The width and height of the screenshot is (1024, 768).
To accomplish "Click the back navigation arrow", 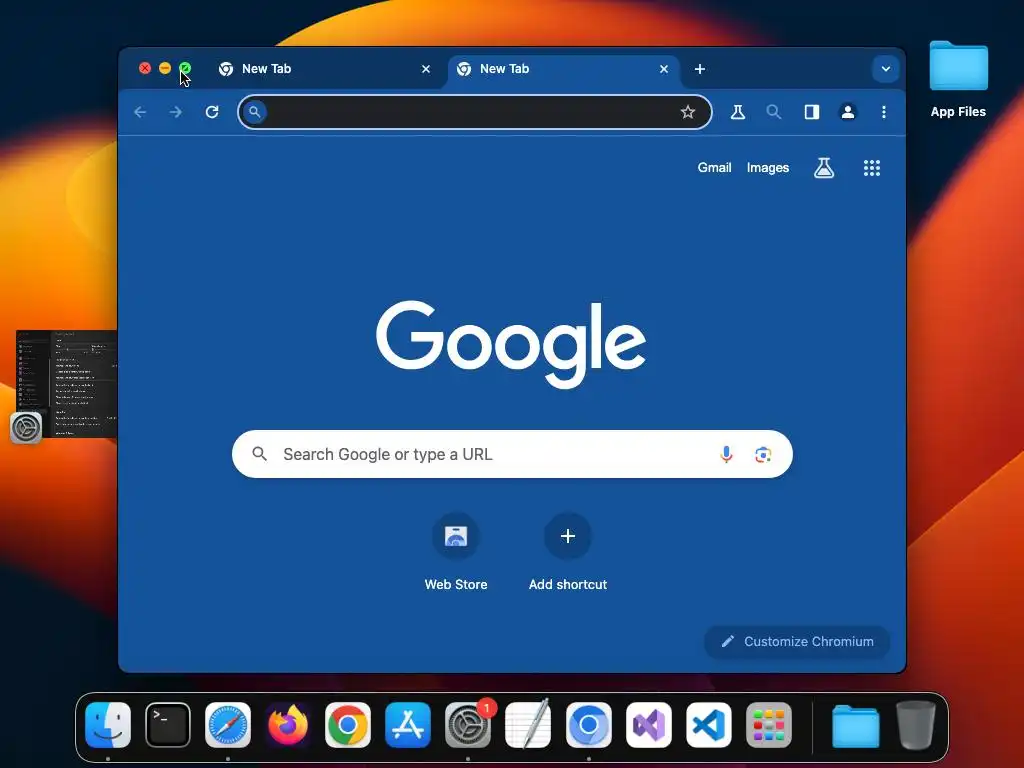I will coord(140,112).
